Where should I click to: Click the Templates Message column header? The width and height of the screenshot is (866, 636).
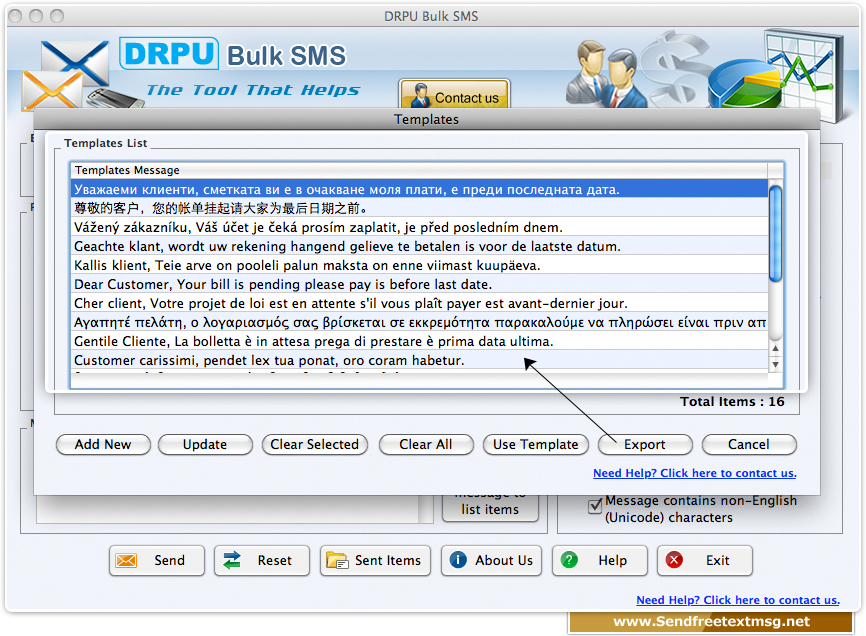coord(419,170)
